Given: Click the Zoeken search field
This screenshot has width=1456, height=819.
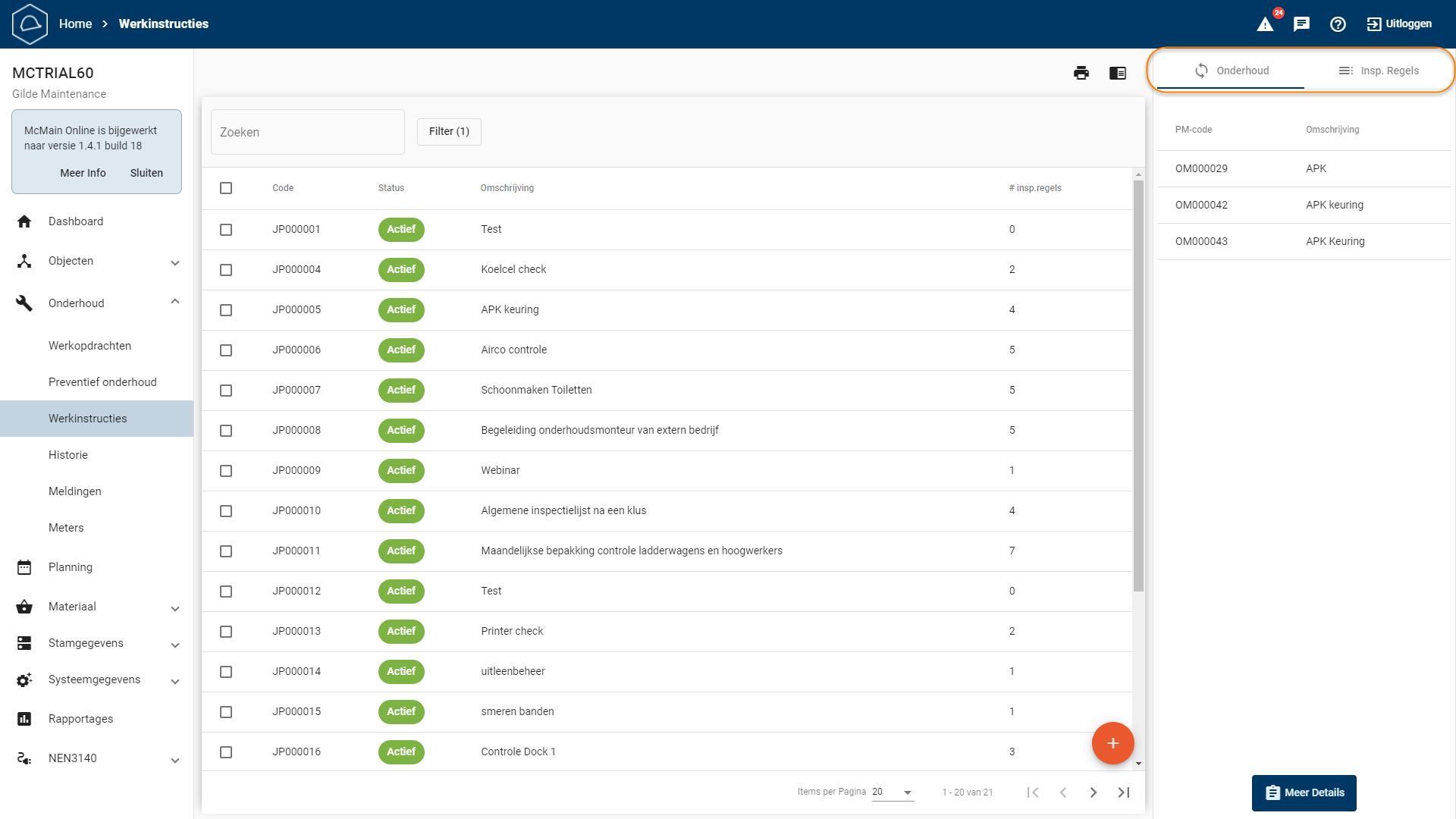Looking at the screenshot, I should [307, 132].
